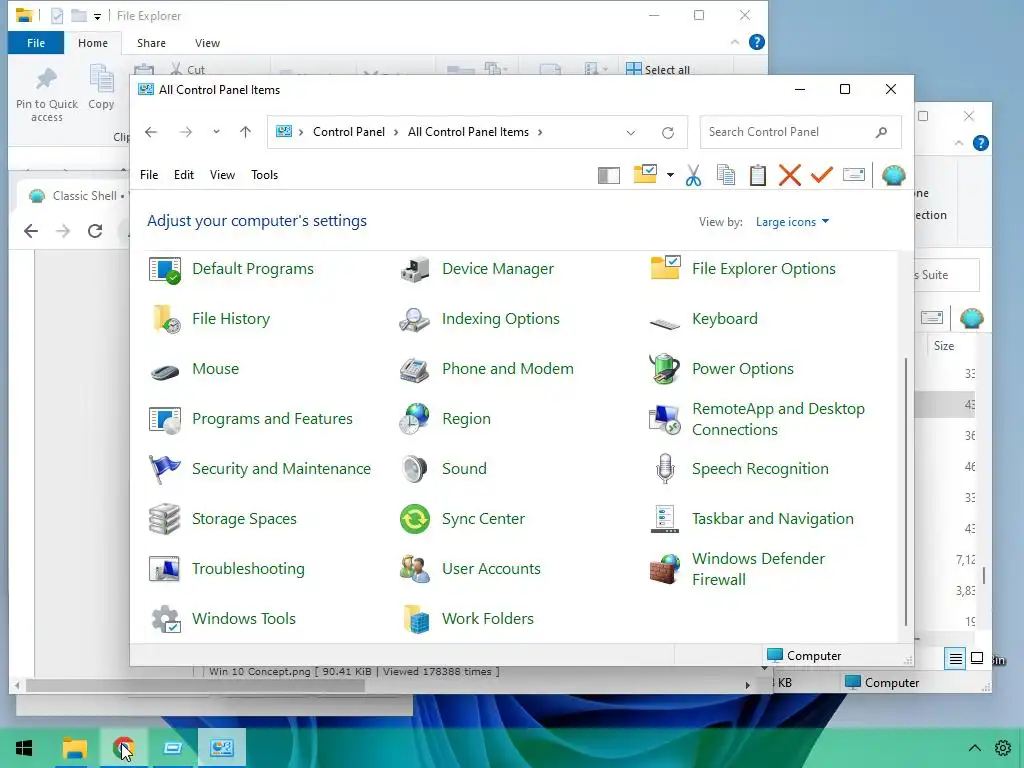Screen dimensions: 1024x768
Task: Open Taskbar and Navigation item
Action: pos(752,519)
